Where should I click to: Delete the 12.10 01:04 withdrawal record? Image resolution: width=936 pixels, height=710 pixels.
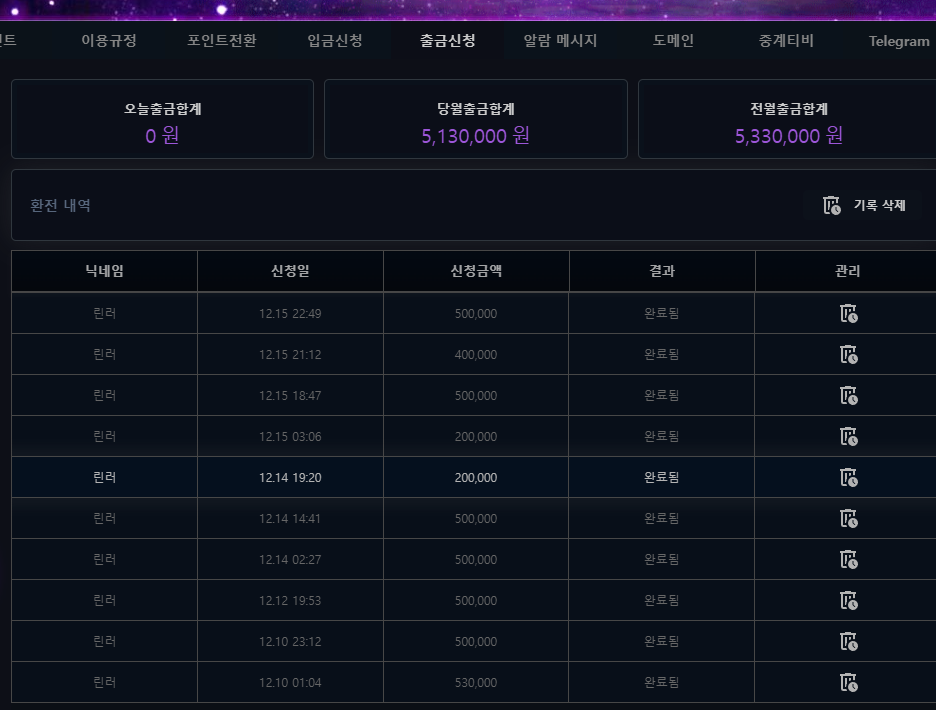[848, 683]
